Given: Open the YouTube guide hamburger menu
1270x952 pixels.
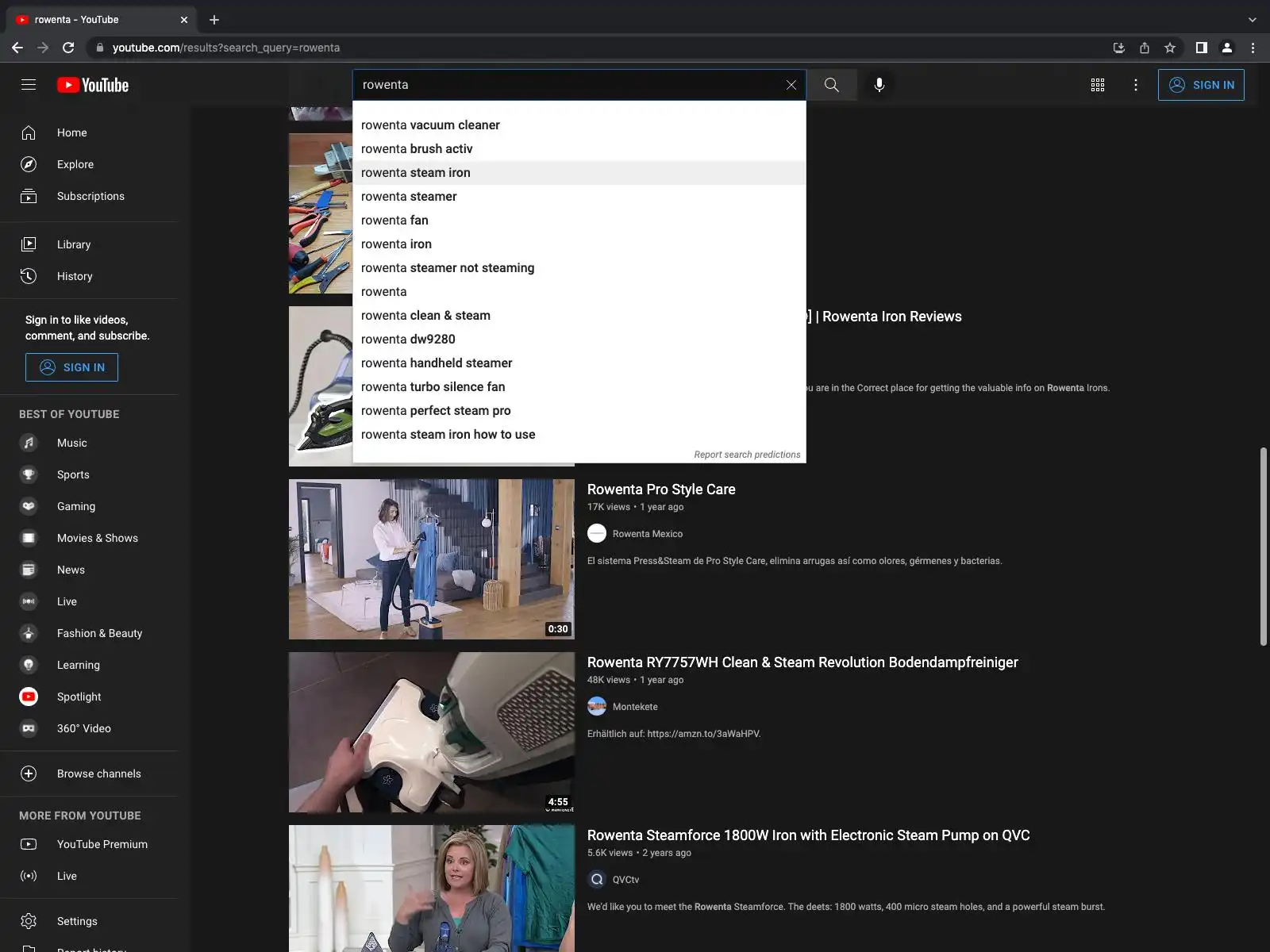Looking at the screenshot, I should pos(29,85).
